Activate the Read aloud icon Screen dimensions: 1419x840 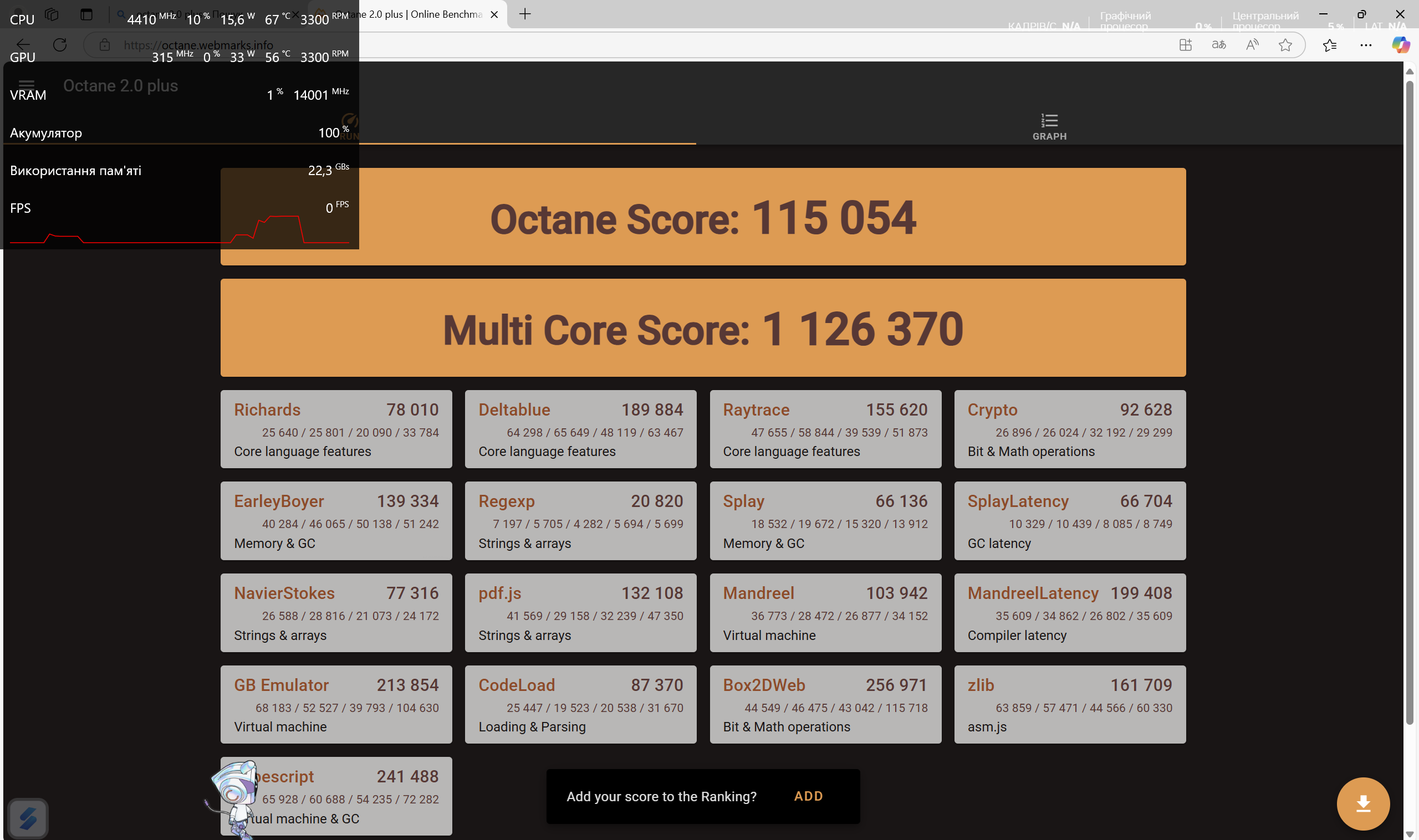(x=1252, y=45)
